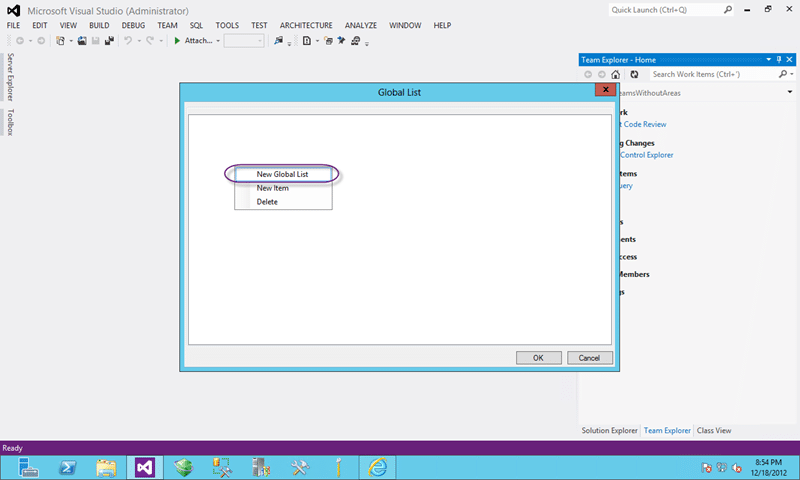Go to Team Explorer Home icon
Screen dimensions: 800x480
point(616,74)
